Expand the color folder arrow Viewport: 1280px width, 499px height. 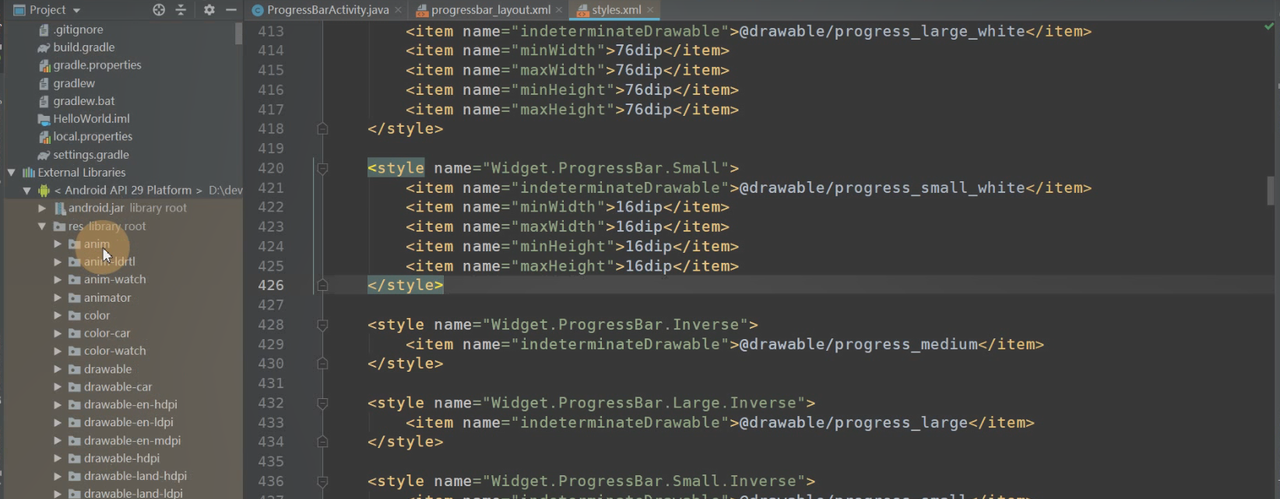coord(58,315)
